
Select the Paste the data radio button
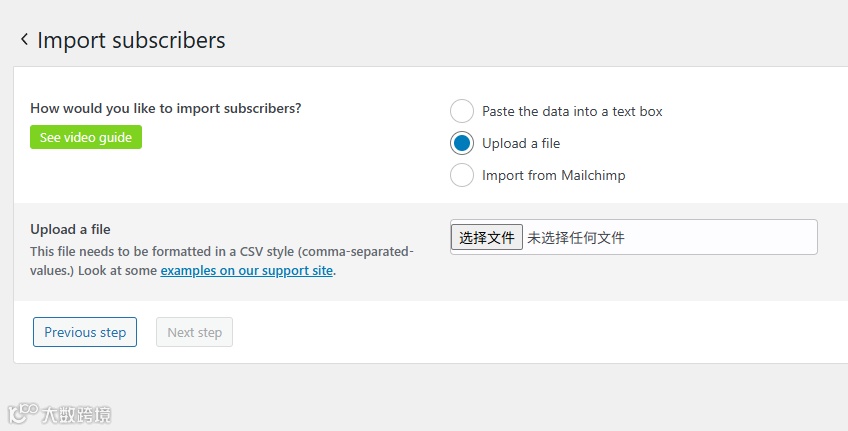(461, 111)
